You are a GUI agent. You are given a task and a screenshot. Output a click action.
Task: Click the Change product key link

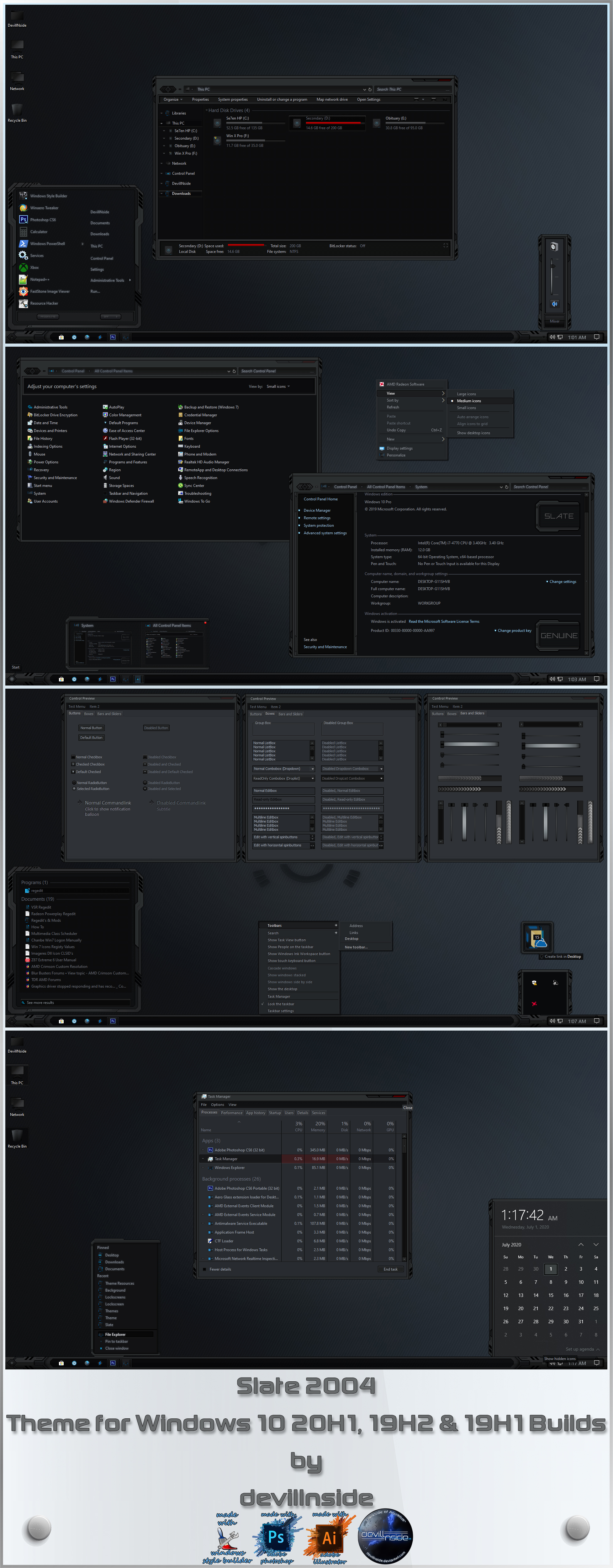tap(515, 631)
